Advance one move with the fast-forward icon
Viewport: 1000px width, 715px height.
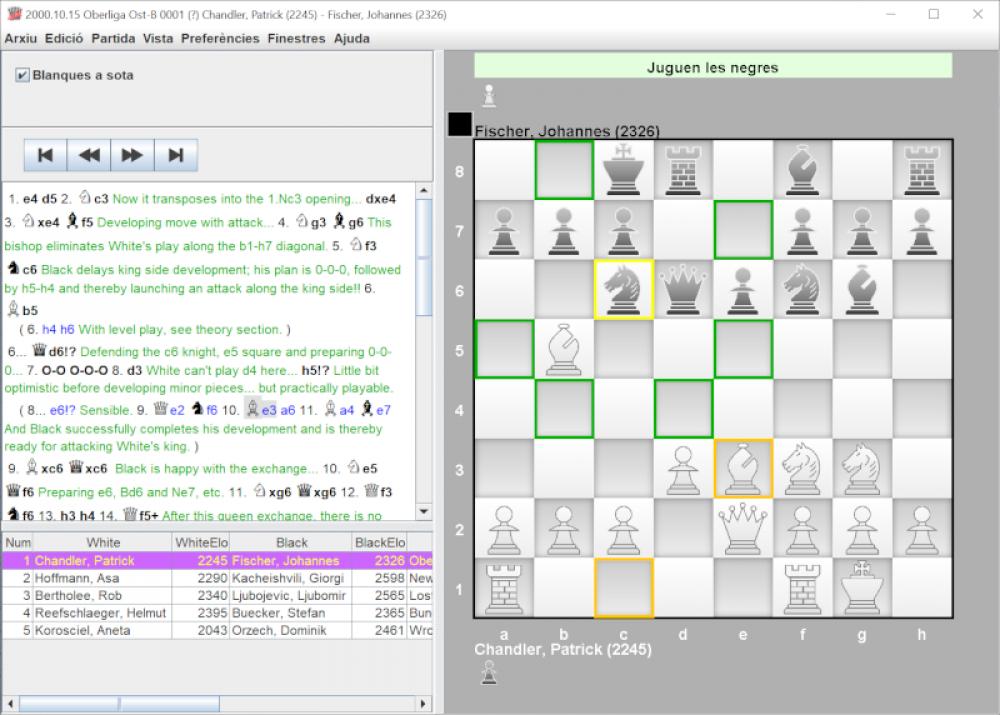131,154
